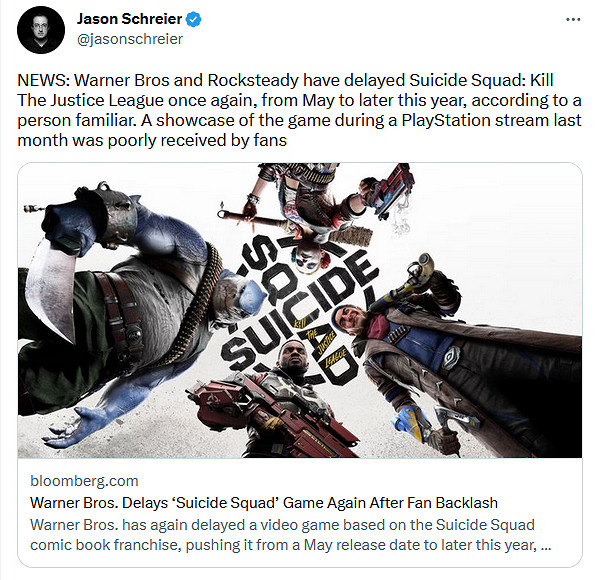This screenshot has height=580, width=595.
Task: Open the bloomberg.com domain label
Action: coord(84,481)
